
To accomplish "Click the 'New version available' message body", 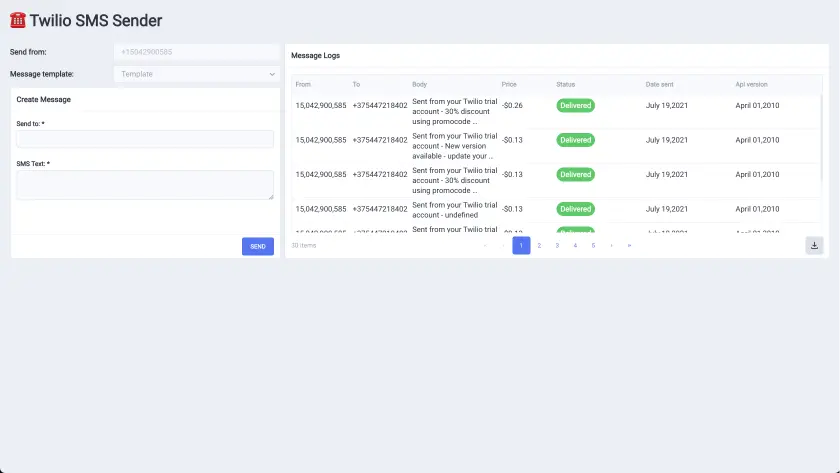I will coord(455,146).
